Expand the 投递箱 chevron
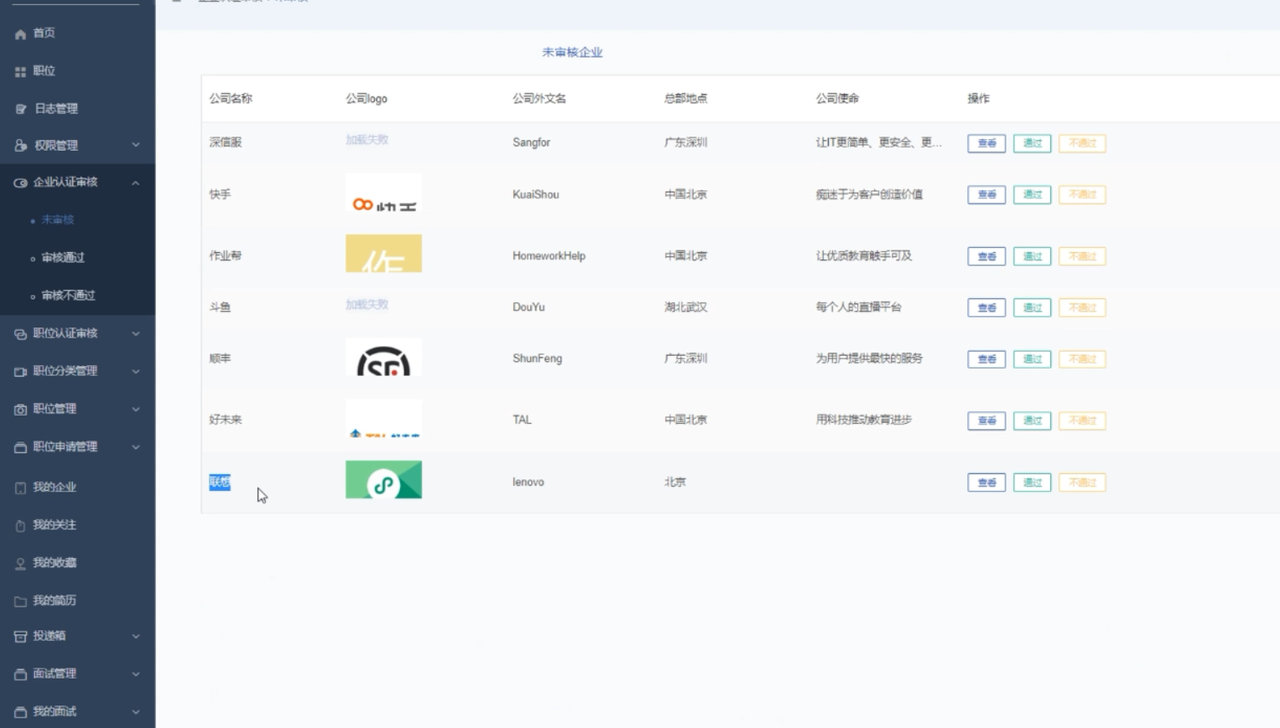This screenshot has height=728, width=1280. [136, 636]
